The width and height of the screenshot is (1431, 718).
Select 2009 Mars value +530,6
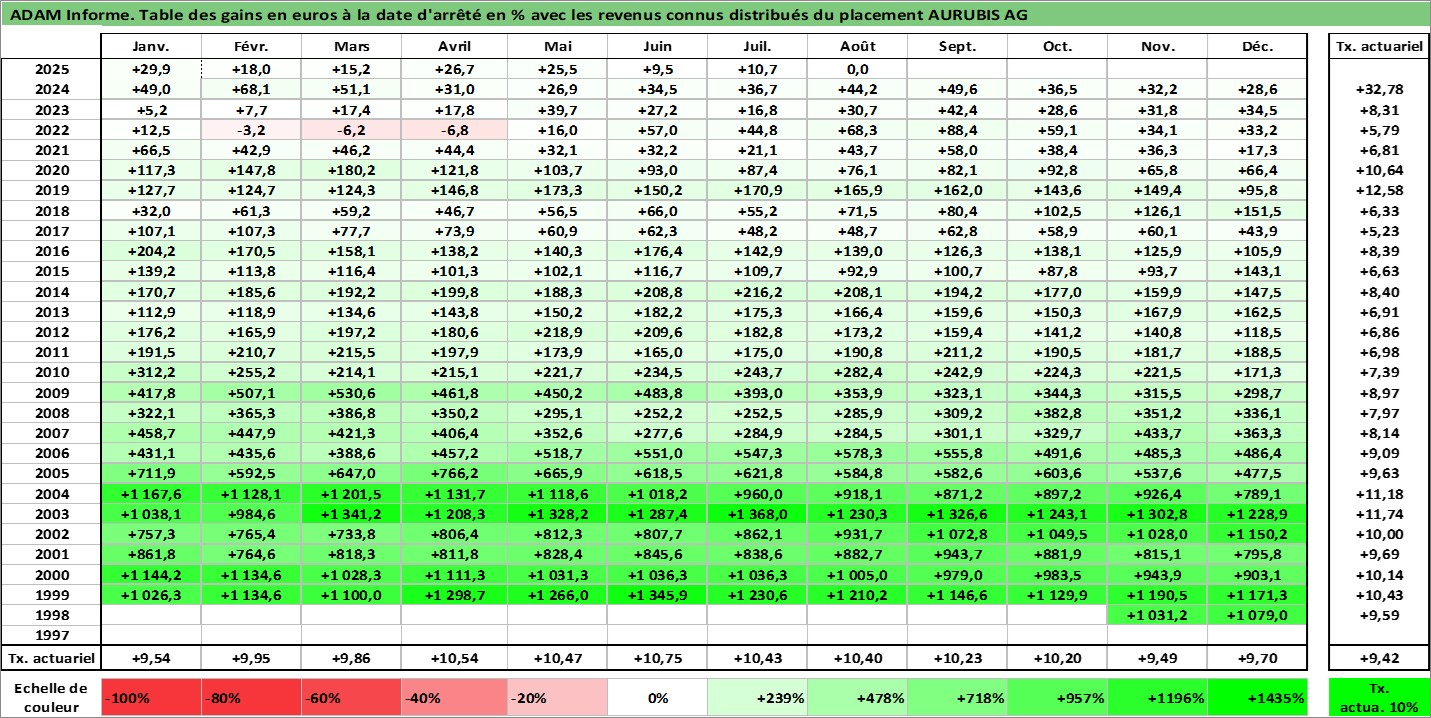click(x=352, y=393)
